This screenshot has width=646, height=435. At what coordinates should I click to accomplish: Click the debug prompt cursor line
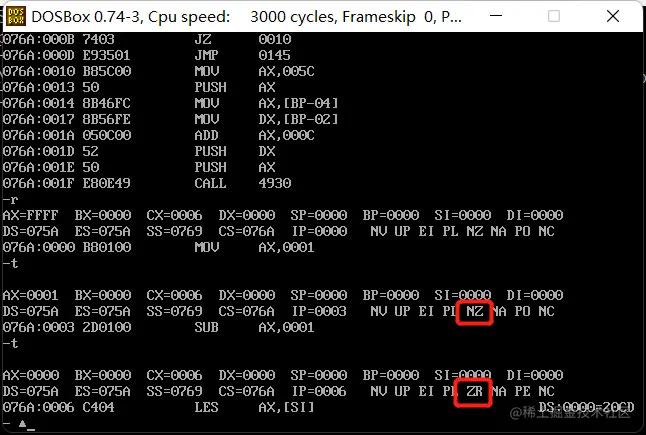[x=19, y=424]
